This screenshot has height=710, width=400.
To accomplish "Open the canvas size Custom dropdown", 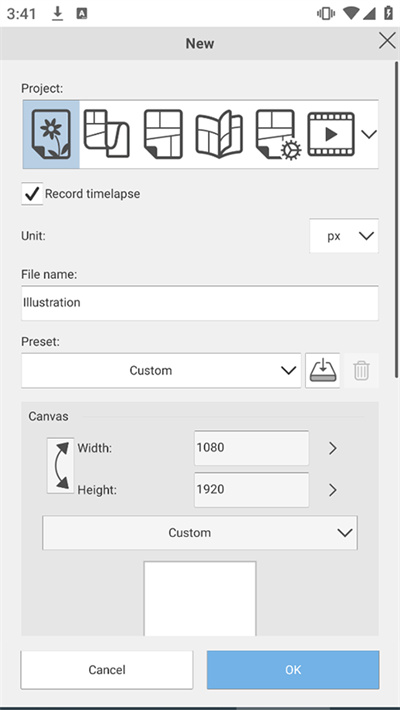I will click(x=200, y=532).
